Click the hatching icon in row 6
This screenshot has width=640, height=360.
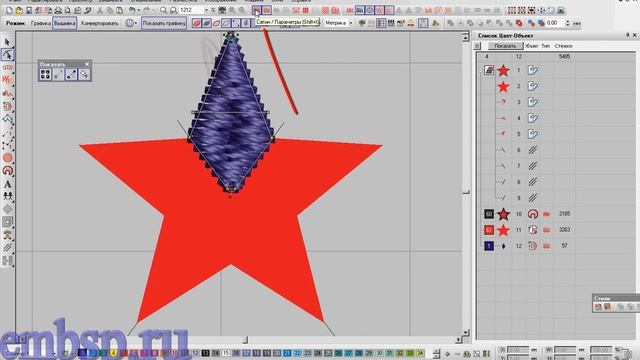click(533, 150)
